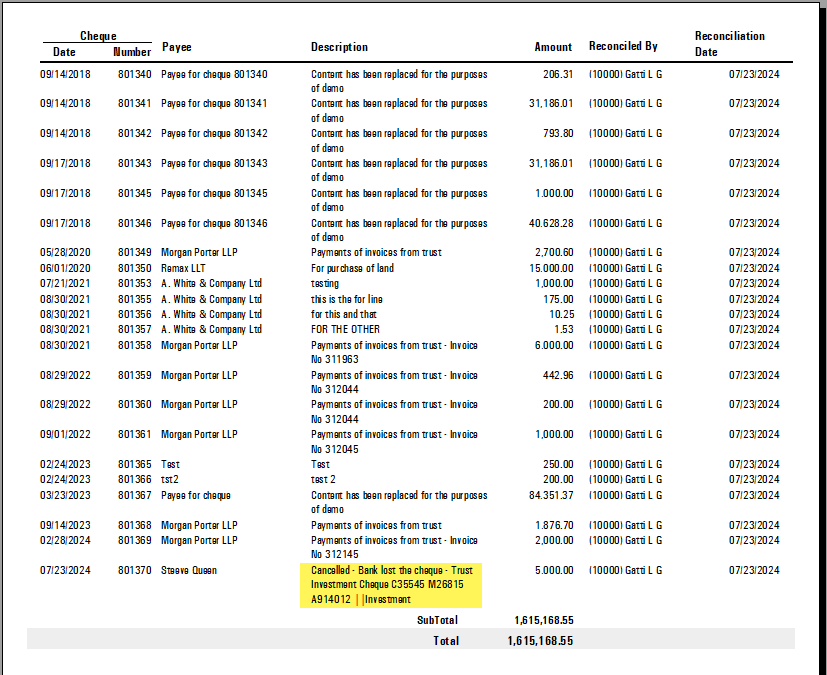Click cheque date 05/28/2020
827x675 pixels.
coord(65,252)
